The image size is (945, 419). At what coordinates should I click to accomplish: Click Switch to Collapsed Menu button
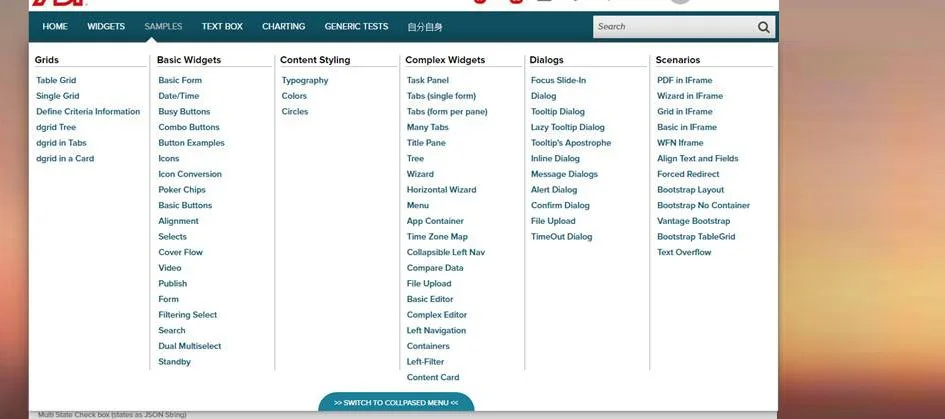click(x=396, y=403)
